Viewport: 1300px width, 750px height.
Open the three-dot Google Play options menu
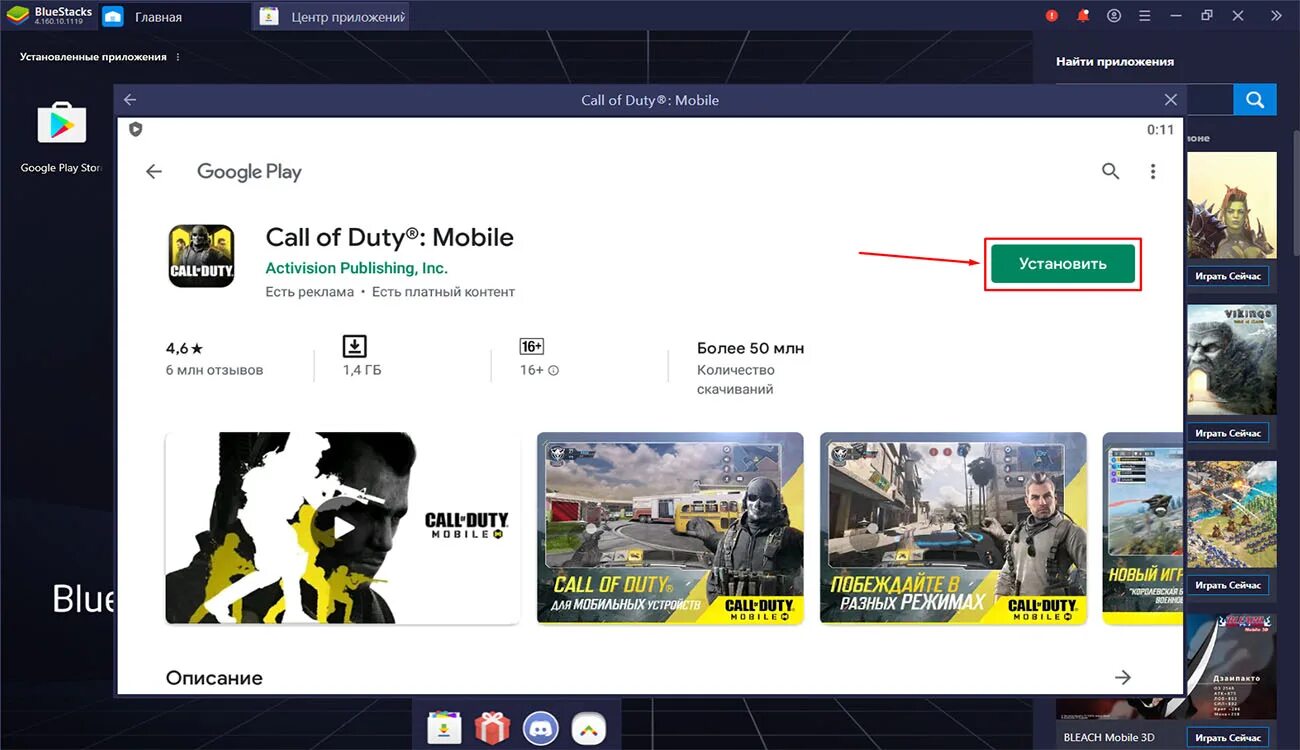1153,171
